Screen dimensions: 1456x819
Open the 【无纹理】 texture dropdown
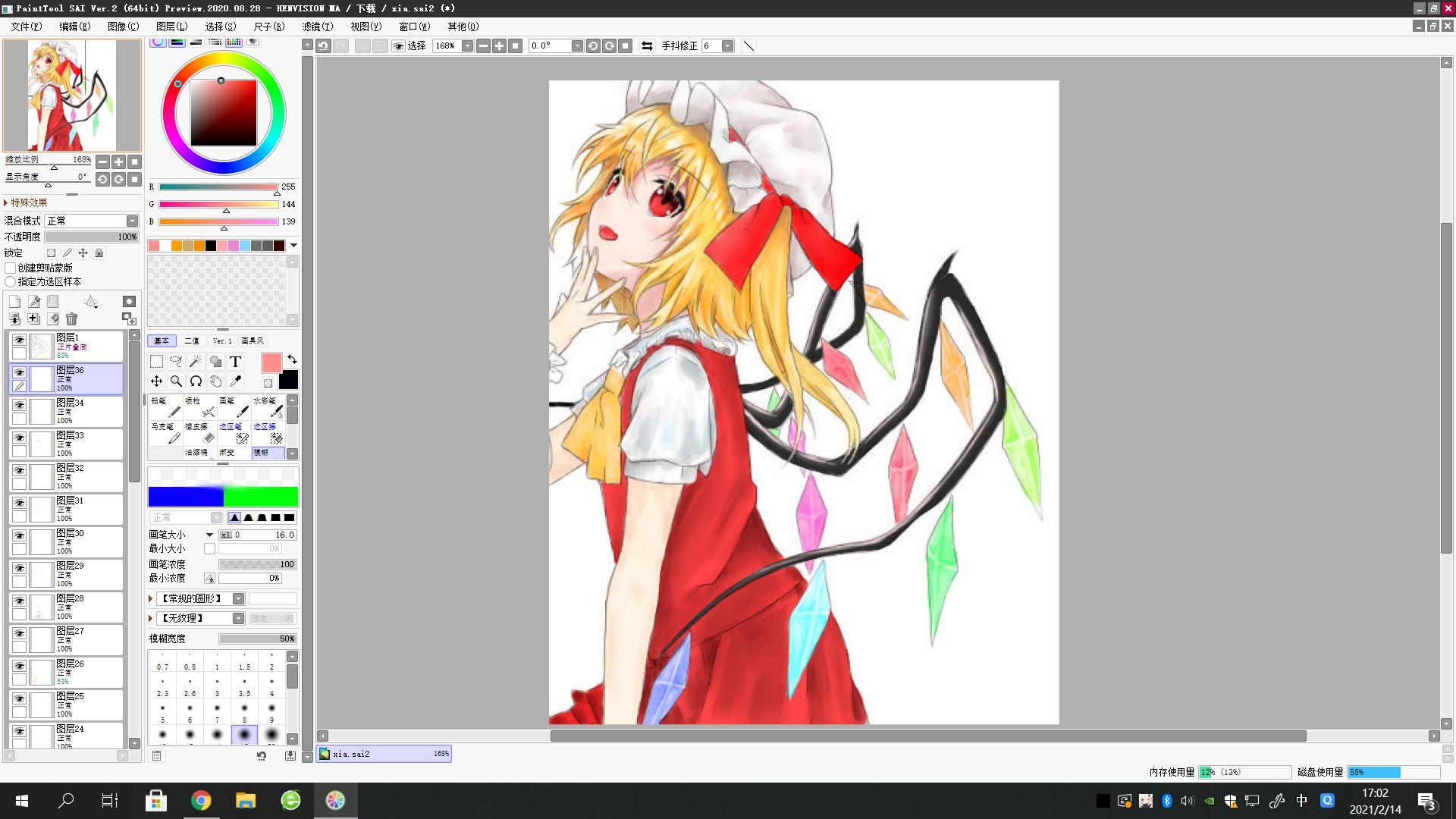[x=238, y=619]
